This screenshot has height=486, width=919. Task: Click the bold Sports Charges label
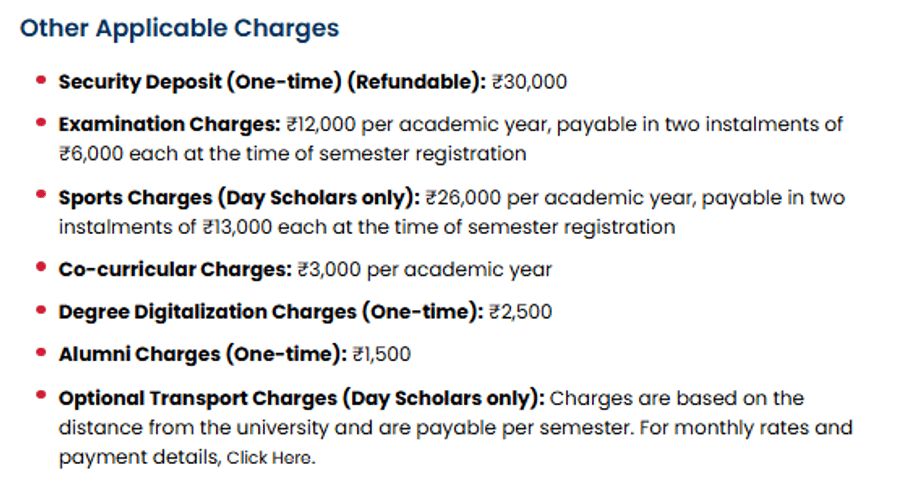coord(239,198)
